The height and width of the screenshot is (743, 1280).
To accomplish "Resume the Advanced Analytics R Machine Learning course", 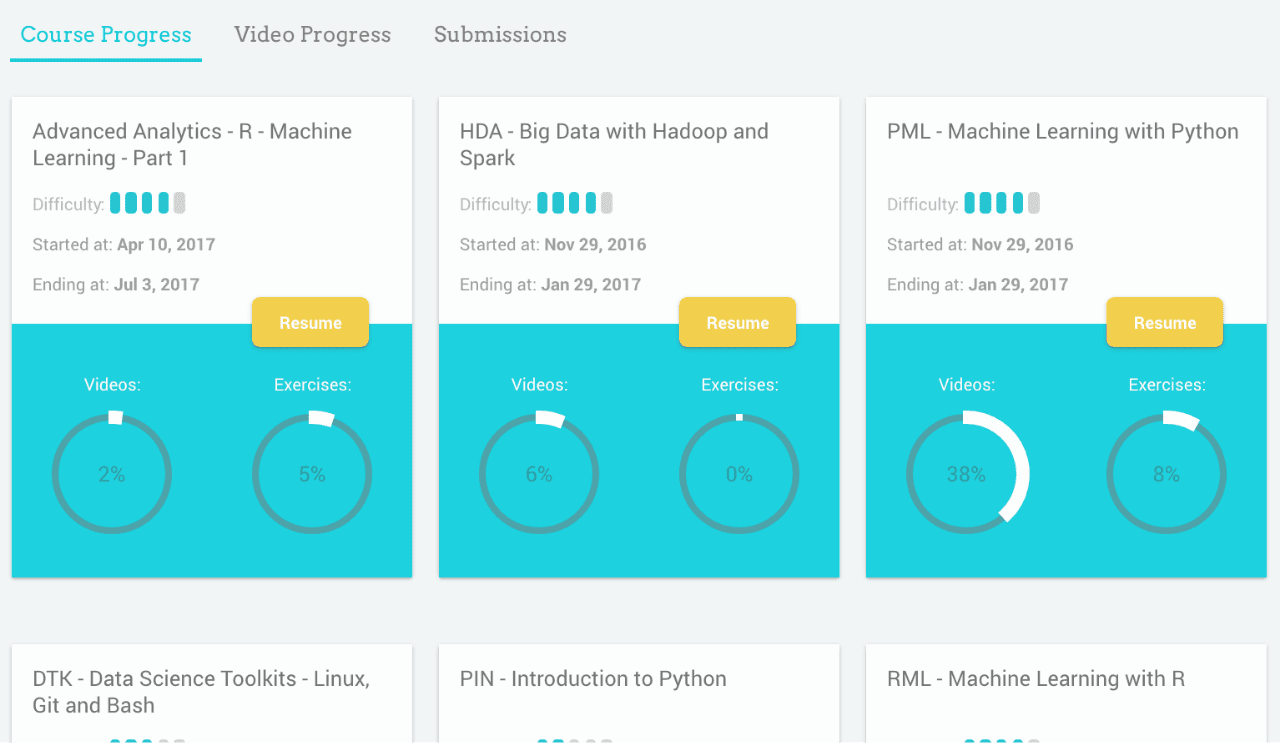I will click(x=310, y=322).
